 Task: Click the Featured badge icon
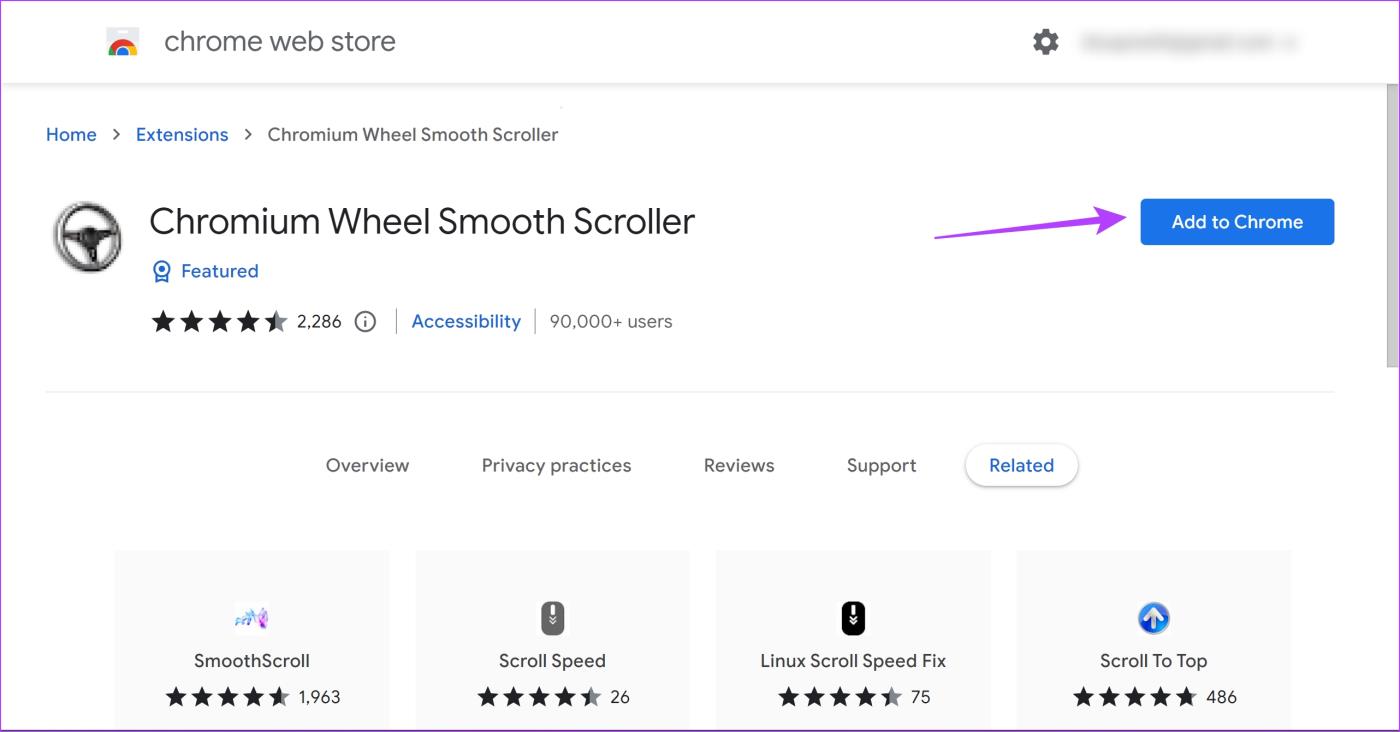[161, 271]
